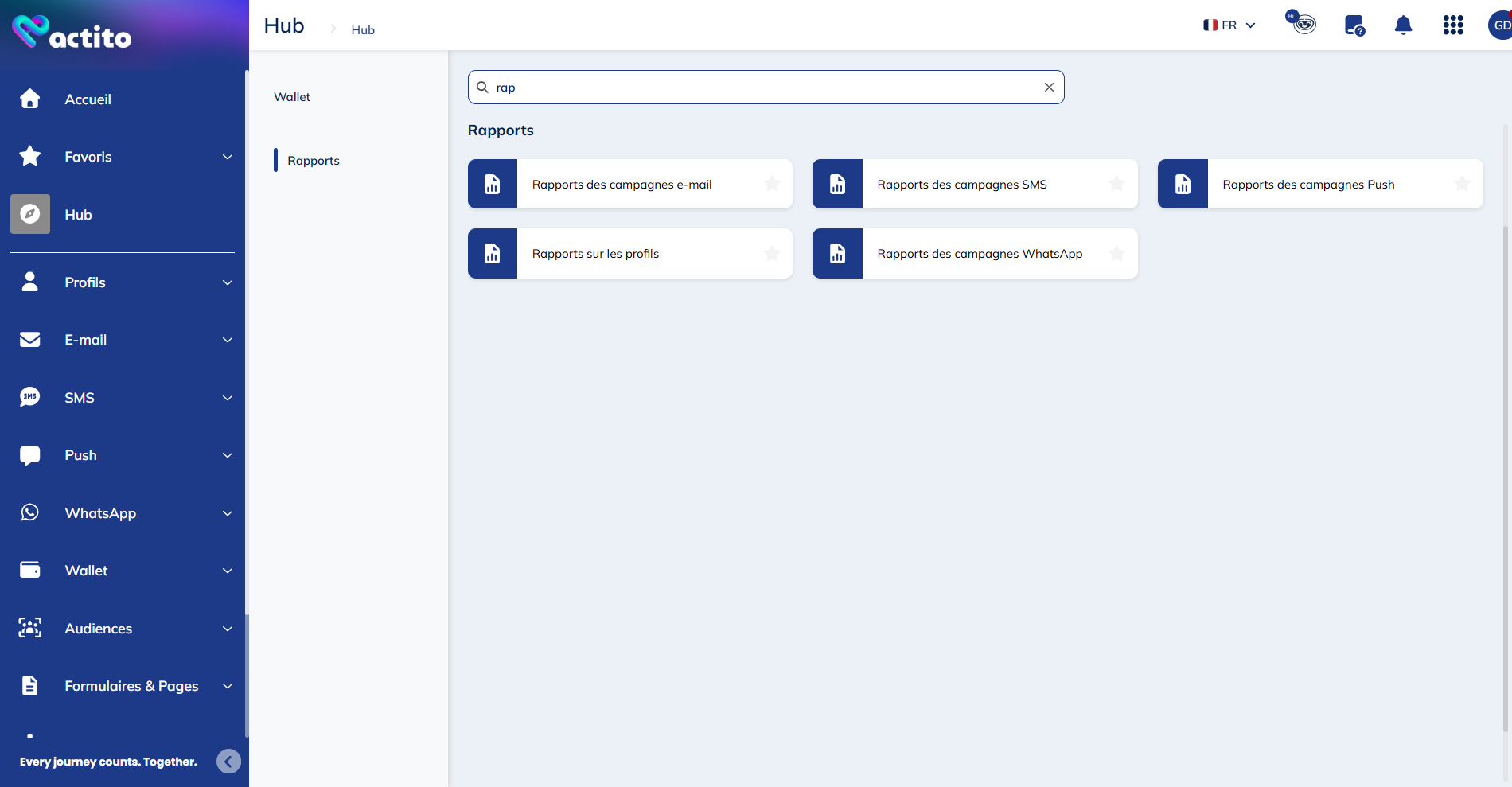1512x787 pixels.
Task: Open the apps grid menu
Action: 1453,25
